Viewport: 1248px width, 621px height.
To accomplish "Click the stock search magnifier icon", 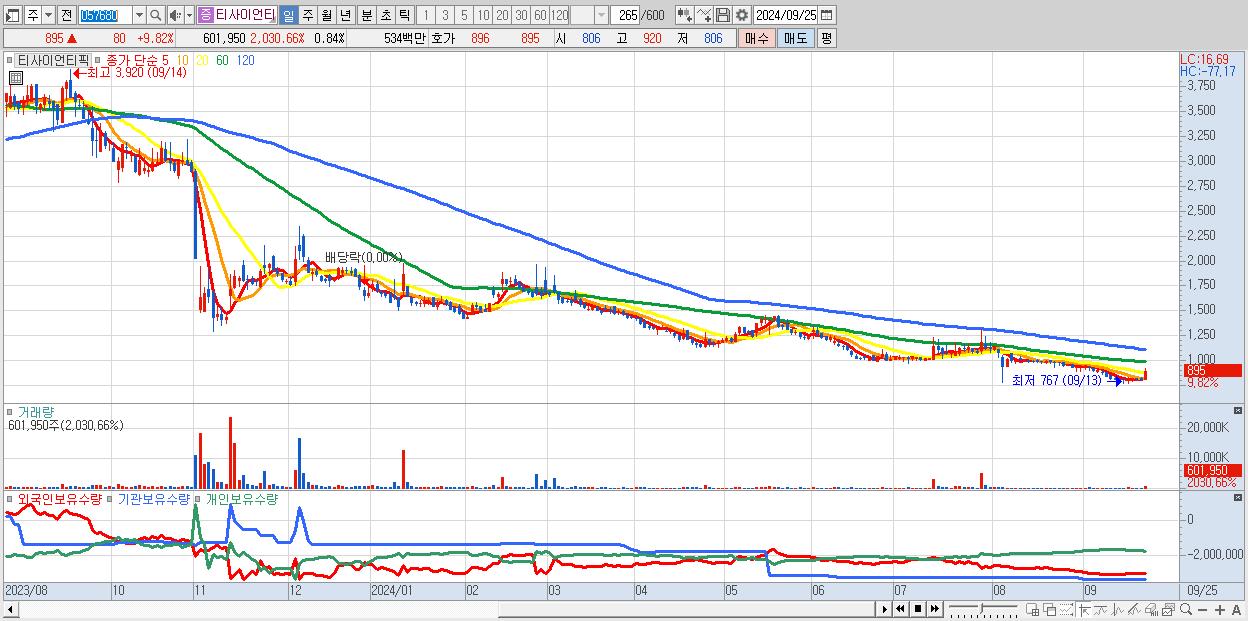I will coord(156,15).
